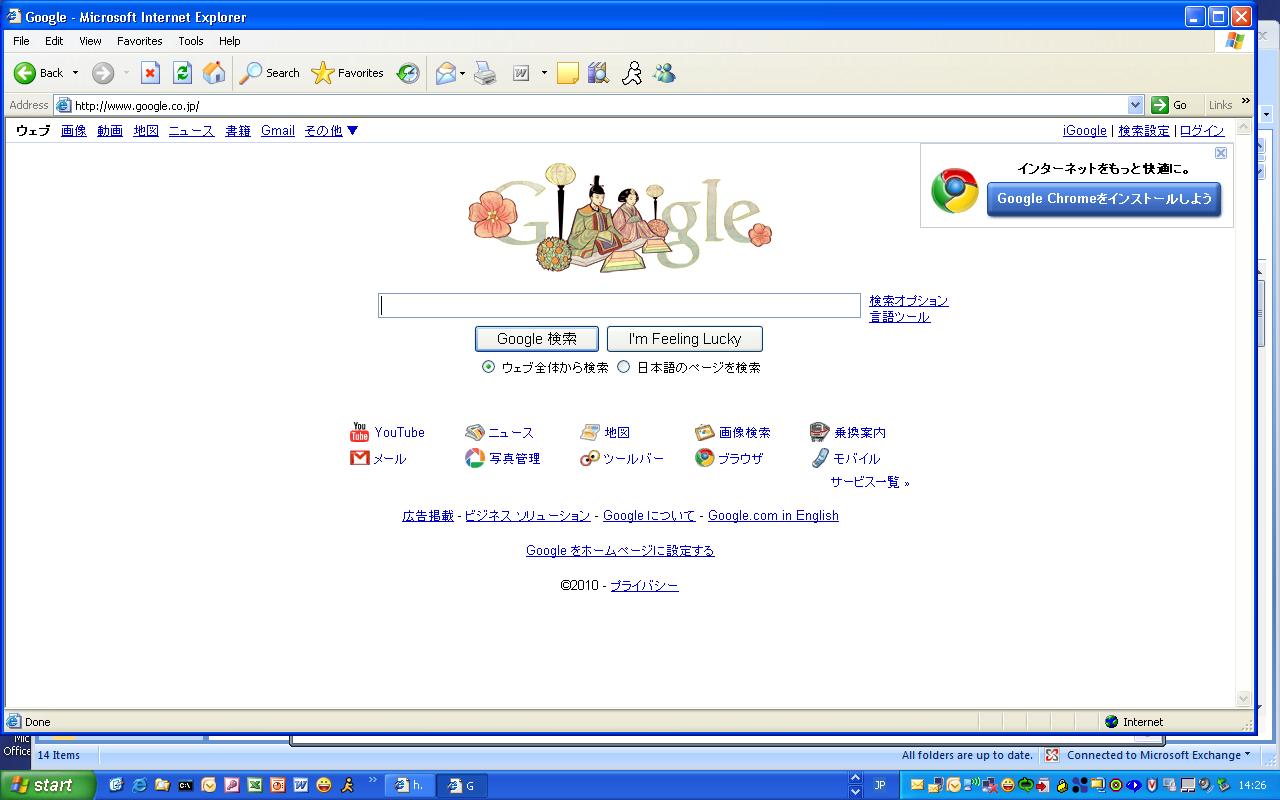
Task: Go to the Home page icon
Action: 214,73
